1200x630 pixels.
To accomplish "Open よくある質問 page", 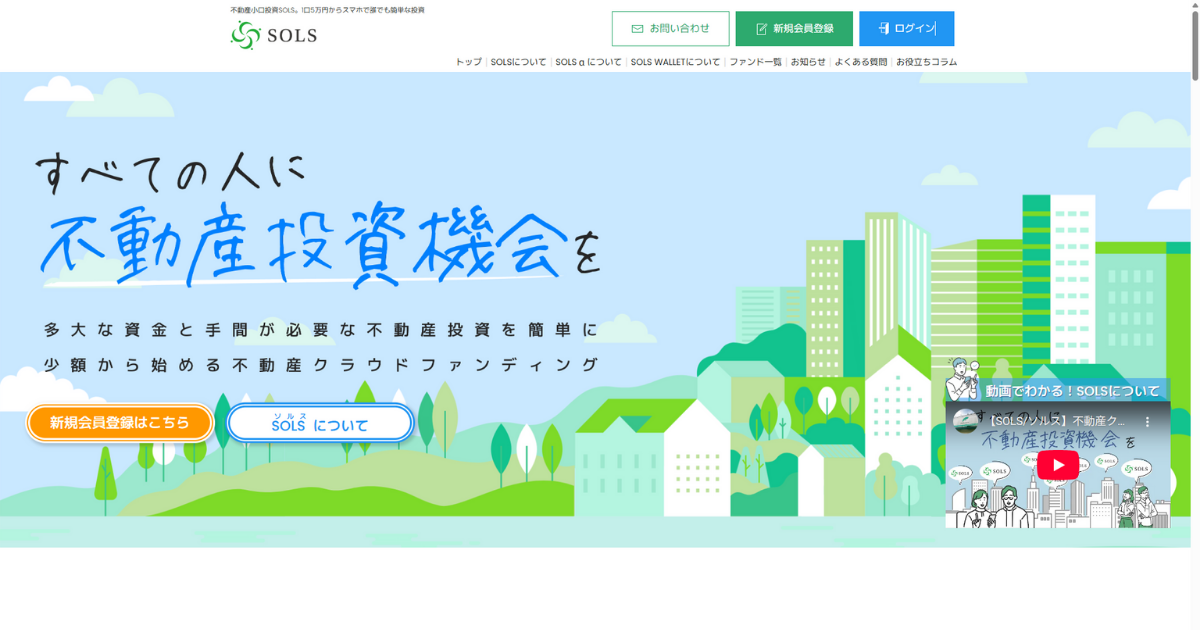I will 860,62.
